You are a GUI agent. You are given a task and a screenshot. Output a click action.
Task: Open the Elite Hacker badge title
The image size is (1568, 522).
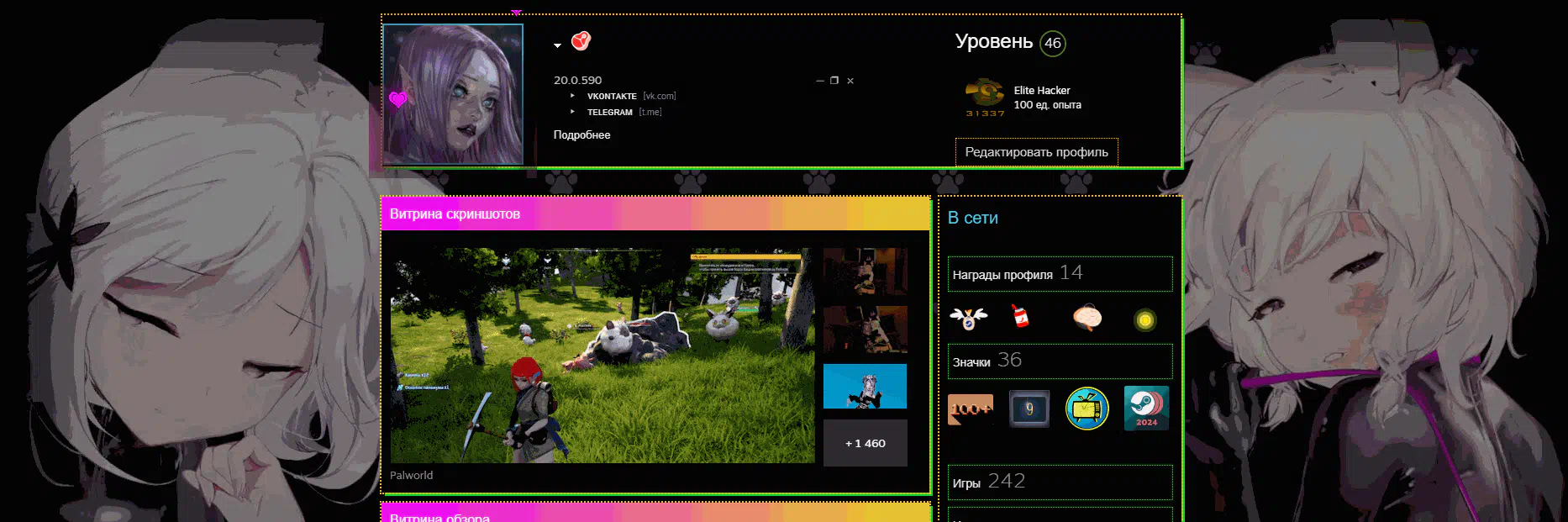point(1042,90)
